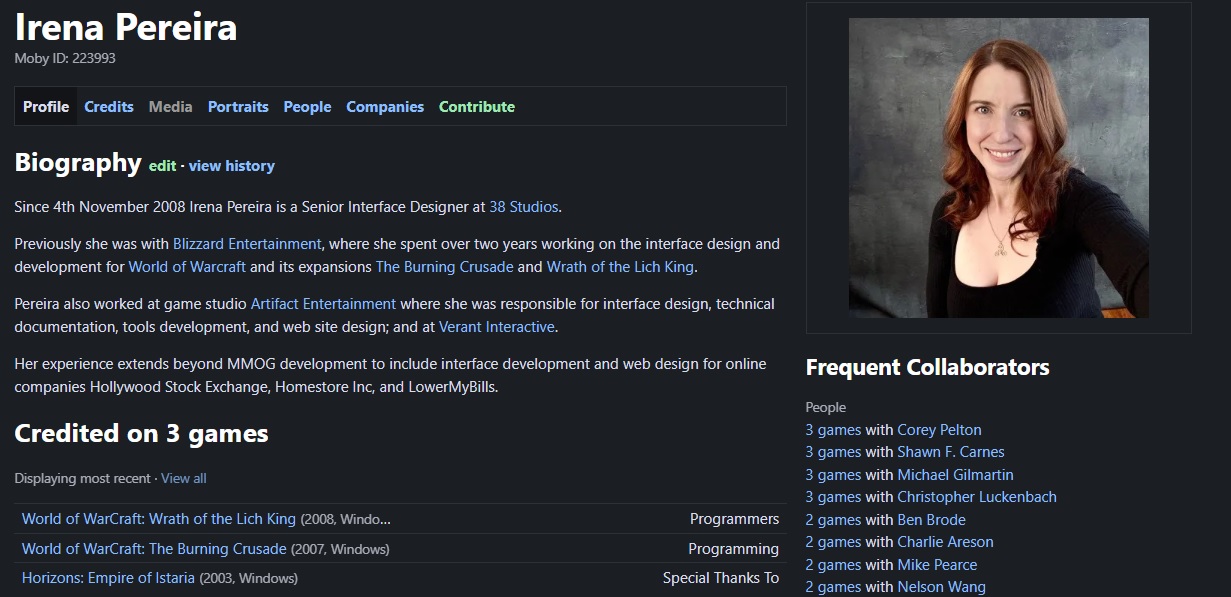Click the portrait photo thumbnail

[x=998, y=168]
